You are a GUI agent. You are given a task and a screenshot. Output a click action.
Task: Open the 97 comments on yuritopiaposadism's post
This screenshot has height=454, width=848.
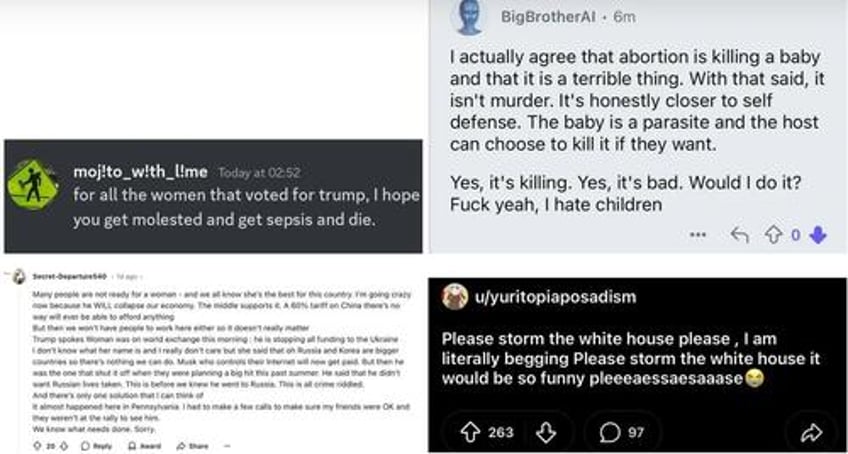point(622,432)
